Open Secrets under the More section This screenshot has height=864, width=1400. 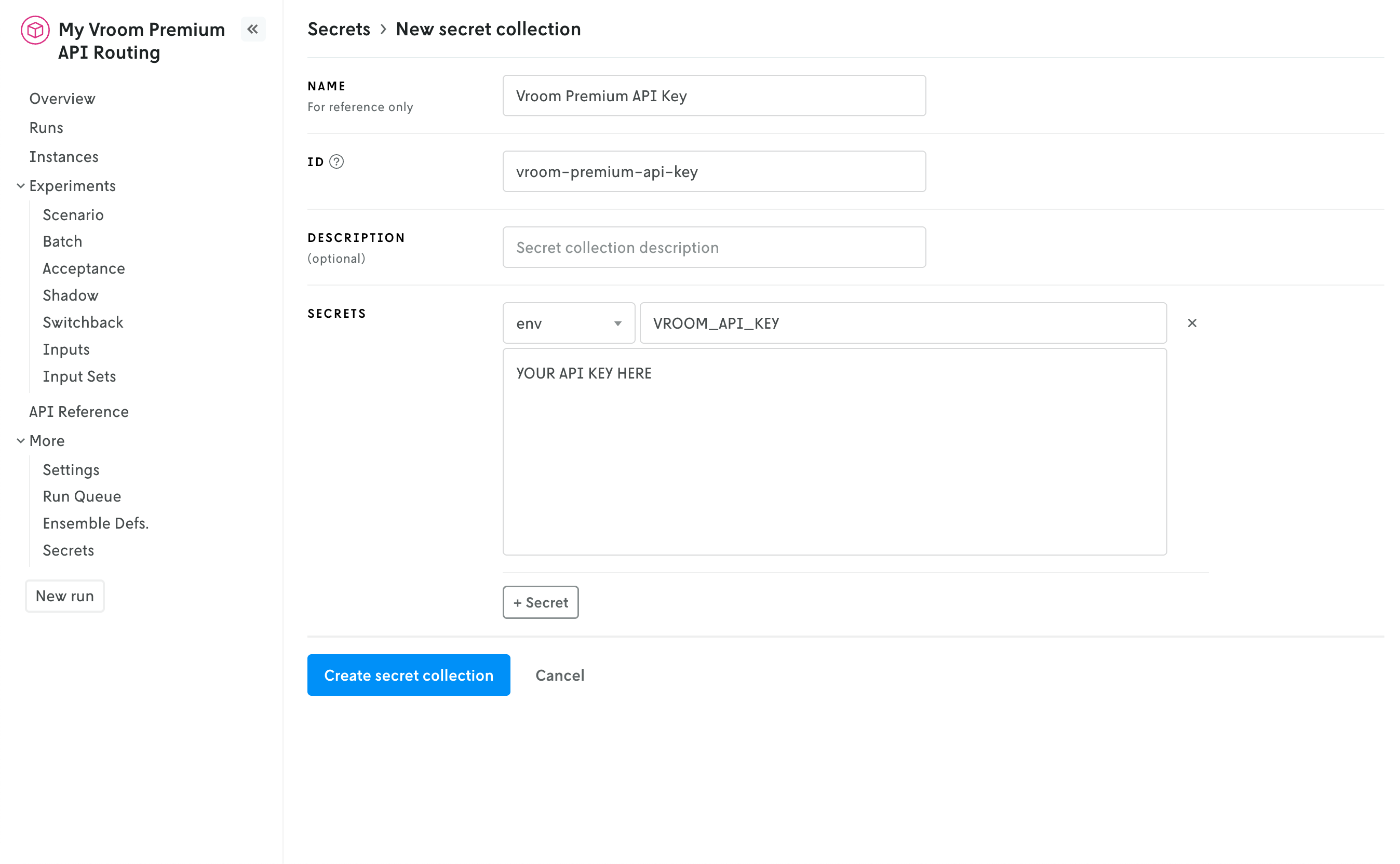tap(68, 550)
